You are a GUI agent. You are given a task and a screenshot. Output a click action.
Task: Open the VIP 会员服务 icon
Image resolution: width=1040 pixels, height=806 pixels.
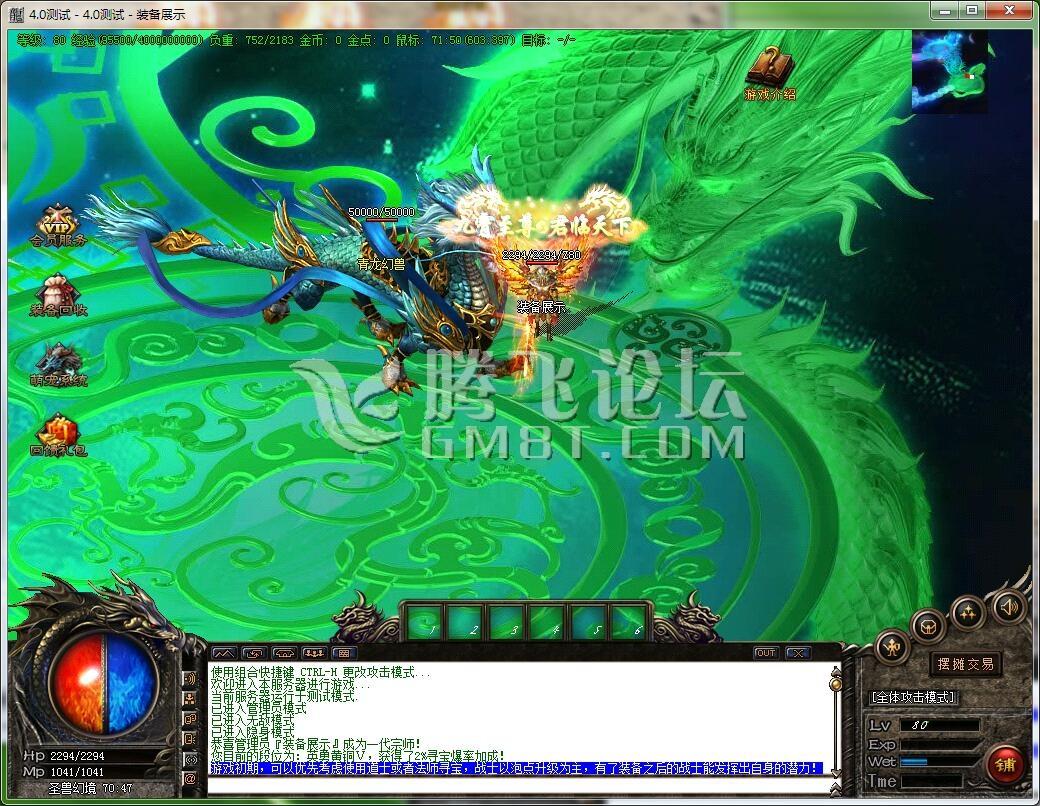(x=58, y=226)
